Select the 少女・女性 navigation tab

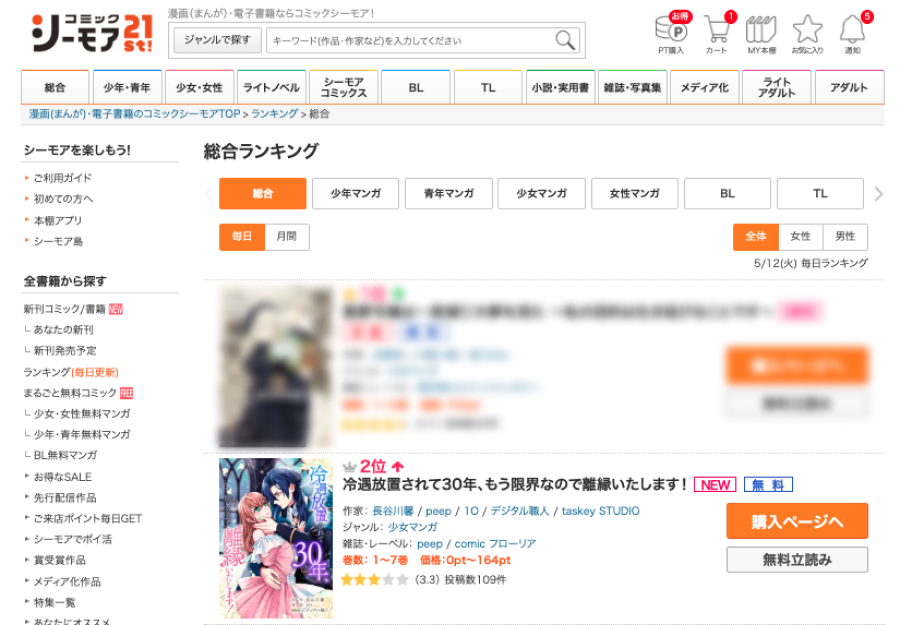click(x=199, y=87)
